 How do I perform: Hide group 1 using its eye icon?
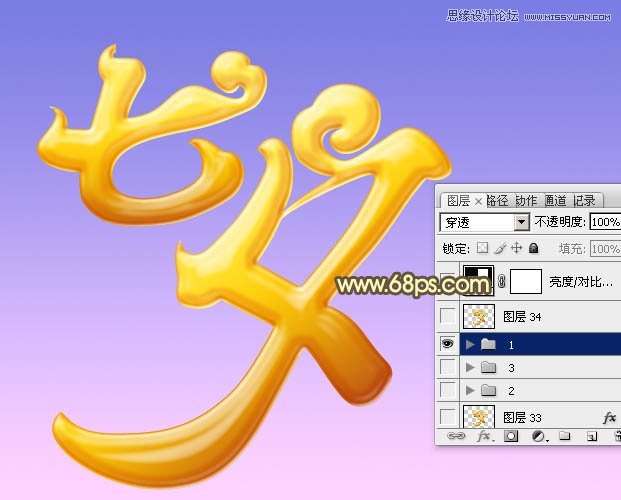pos(448,343)
